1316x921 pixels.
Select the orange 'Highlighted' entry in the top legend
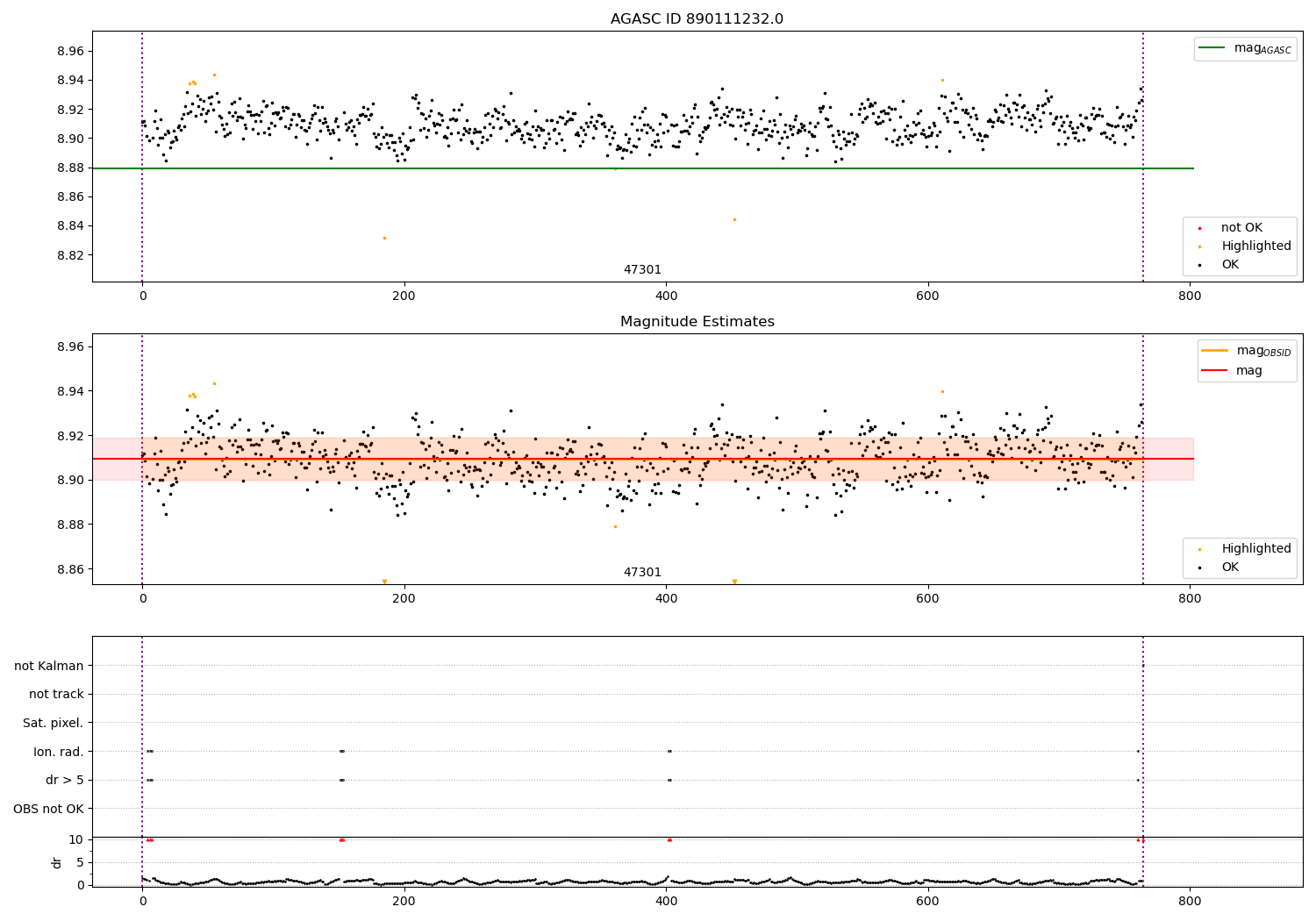(x=1239, y=246)
